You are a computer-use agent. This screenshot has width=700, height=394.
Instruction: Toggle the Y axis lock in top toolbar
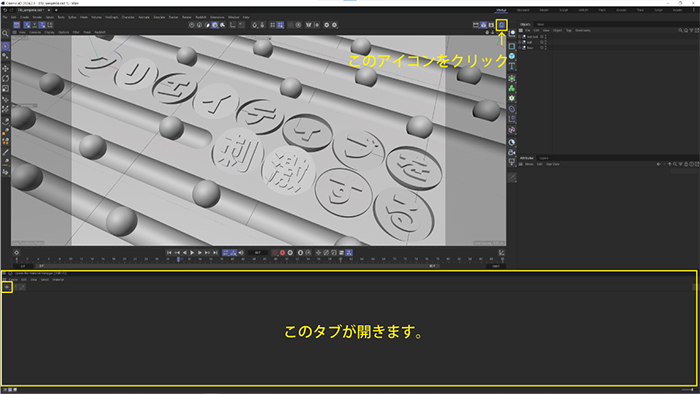tap(34, 25)
